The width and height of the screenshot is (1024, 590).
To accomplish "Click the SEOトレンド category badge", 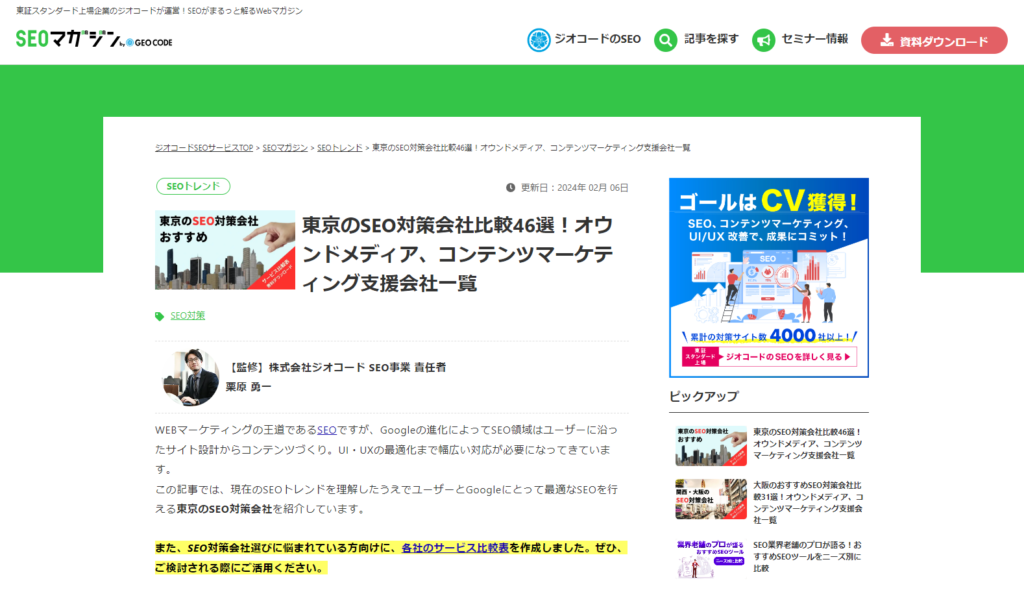I will pos(193,186).
